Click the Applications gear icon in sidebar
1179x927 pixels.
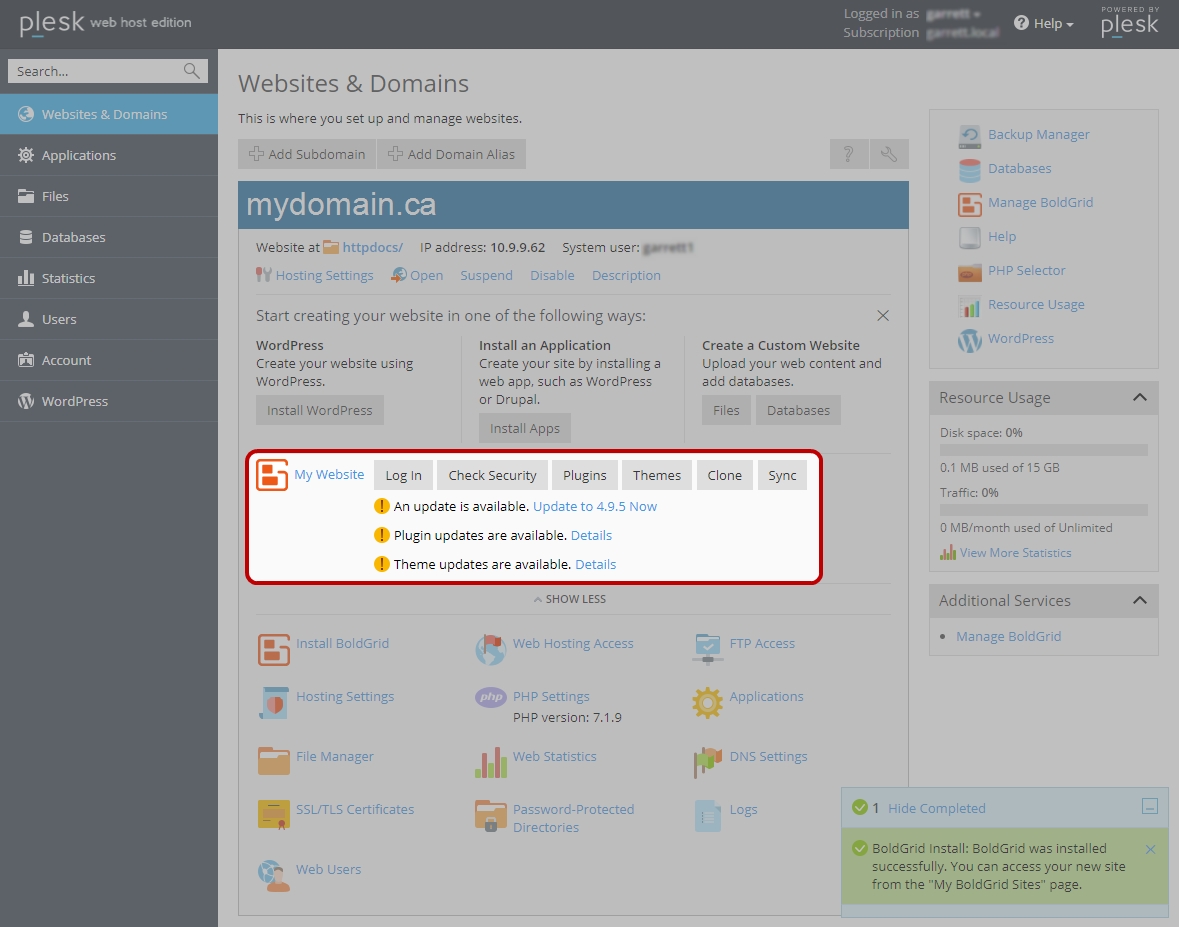pos(26,155)
